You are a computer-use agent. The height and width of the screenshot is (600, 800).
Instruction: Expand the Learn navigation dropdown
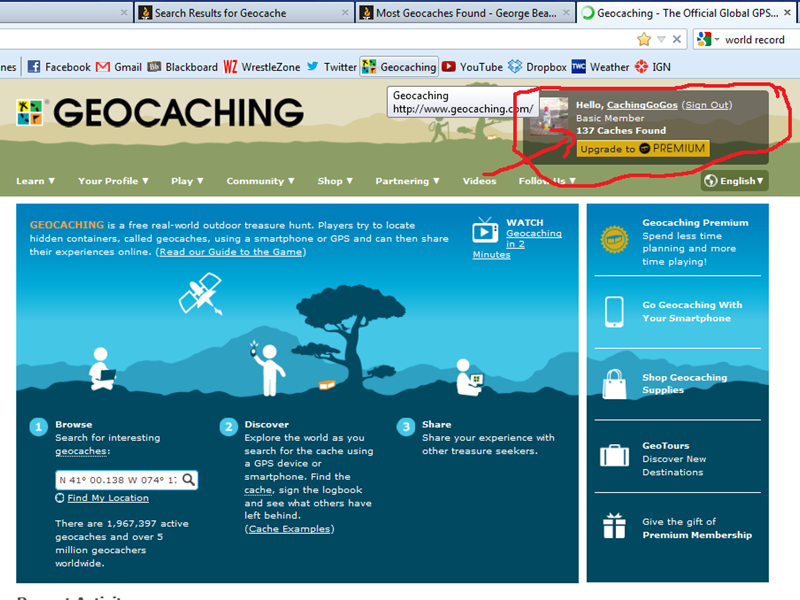tap(35, 181)
